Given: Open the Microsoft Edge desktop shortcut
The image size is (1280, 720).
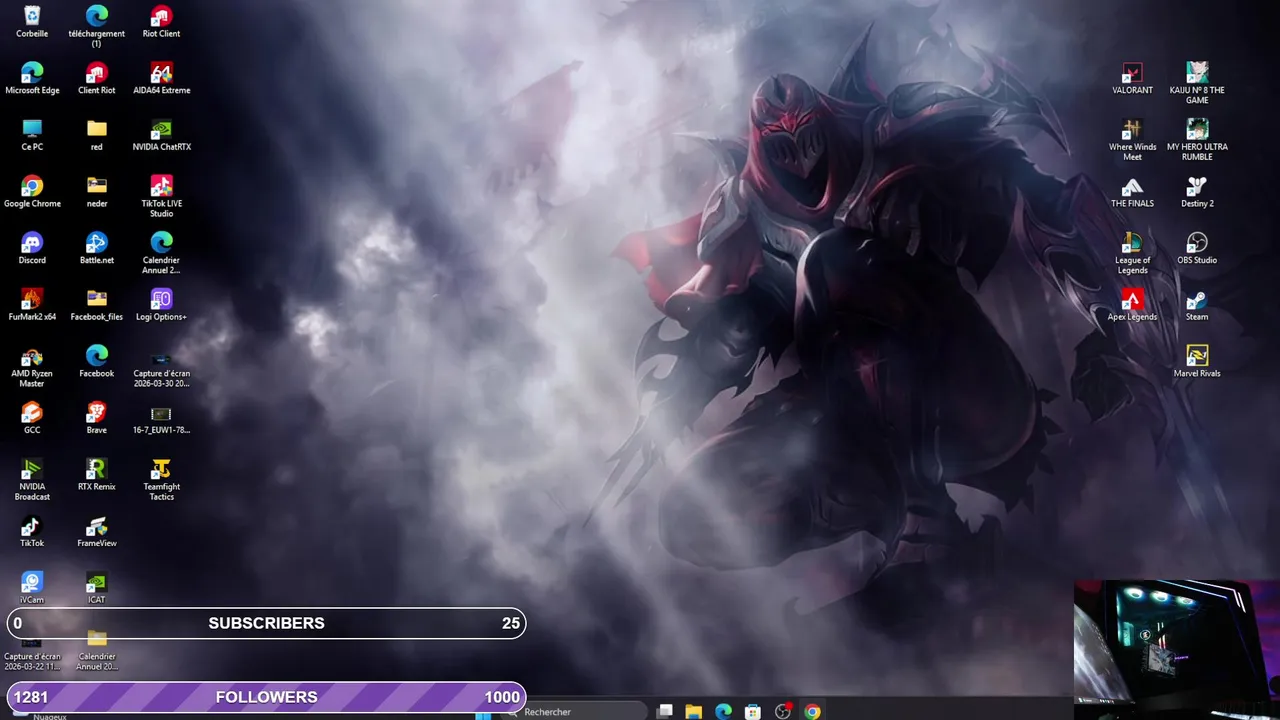Looking at the screenshot, I should (x=32, y=72).
